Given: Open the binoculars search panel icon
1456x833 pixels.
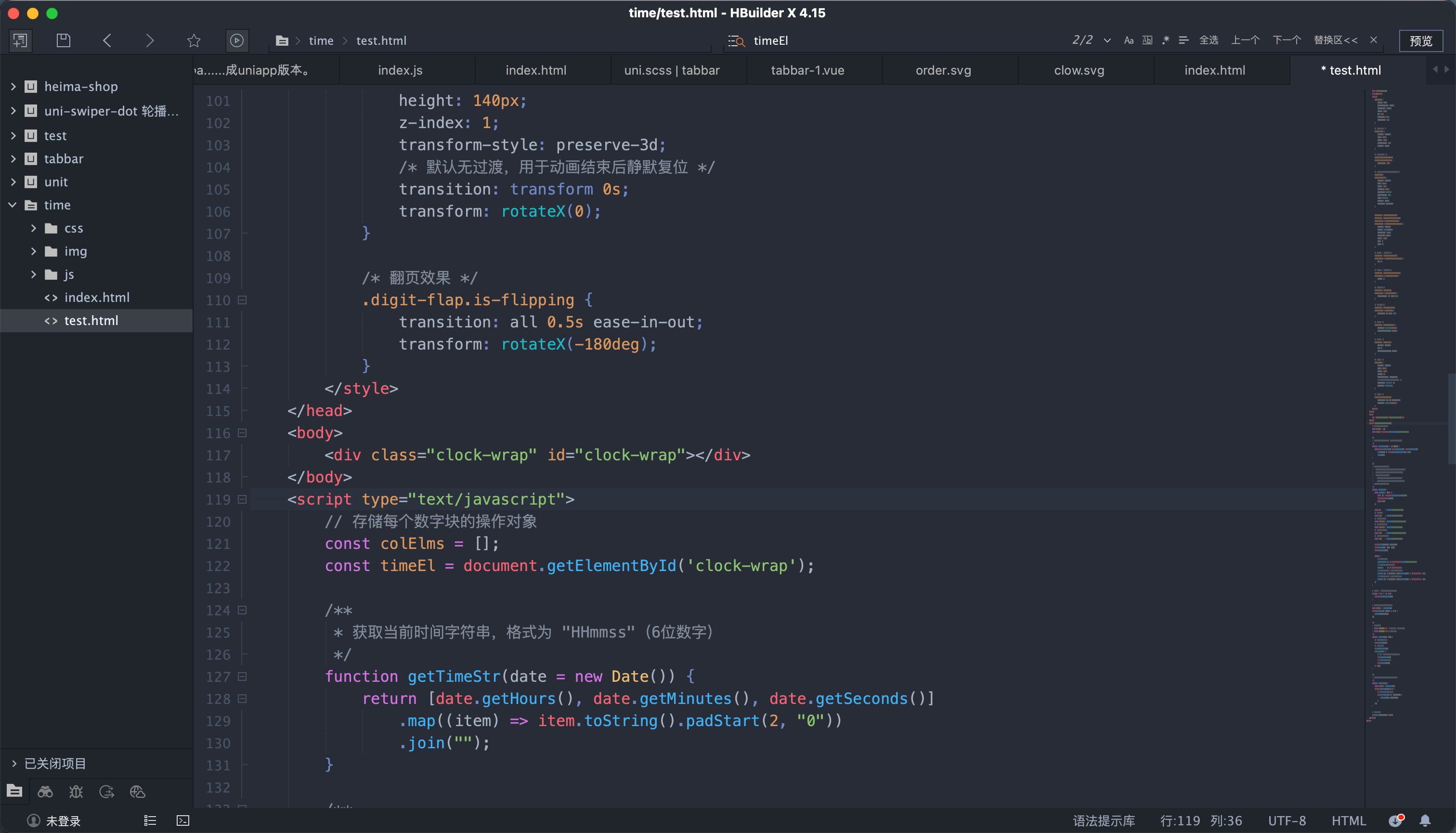Looking at the screenshot, I should click(x=45, y=792).
